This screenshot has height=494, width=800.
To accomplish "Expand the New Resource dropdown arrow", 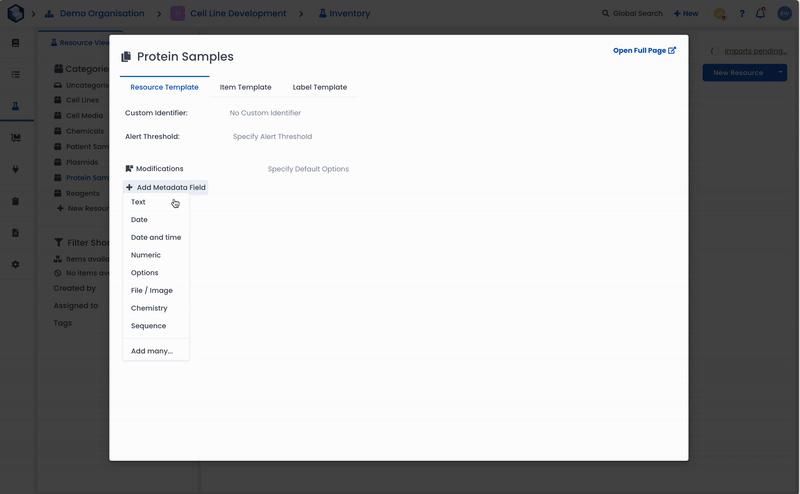I will pos(780,73).
